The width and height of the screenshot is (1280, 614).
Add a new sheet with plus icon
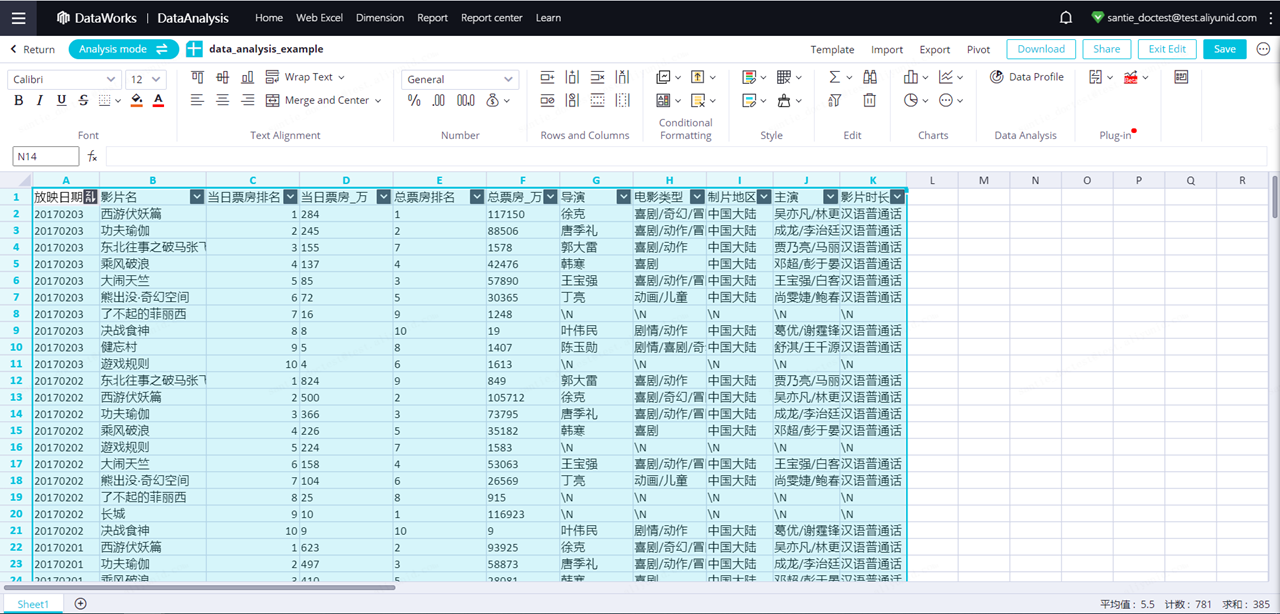pos(81,603)
